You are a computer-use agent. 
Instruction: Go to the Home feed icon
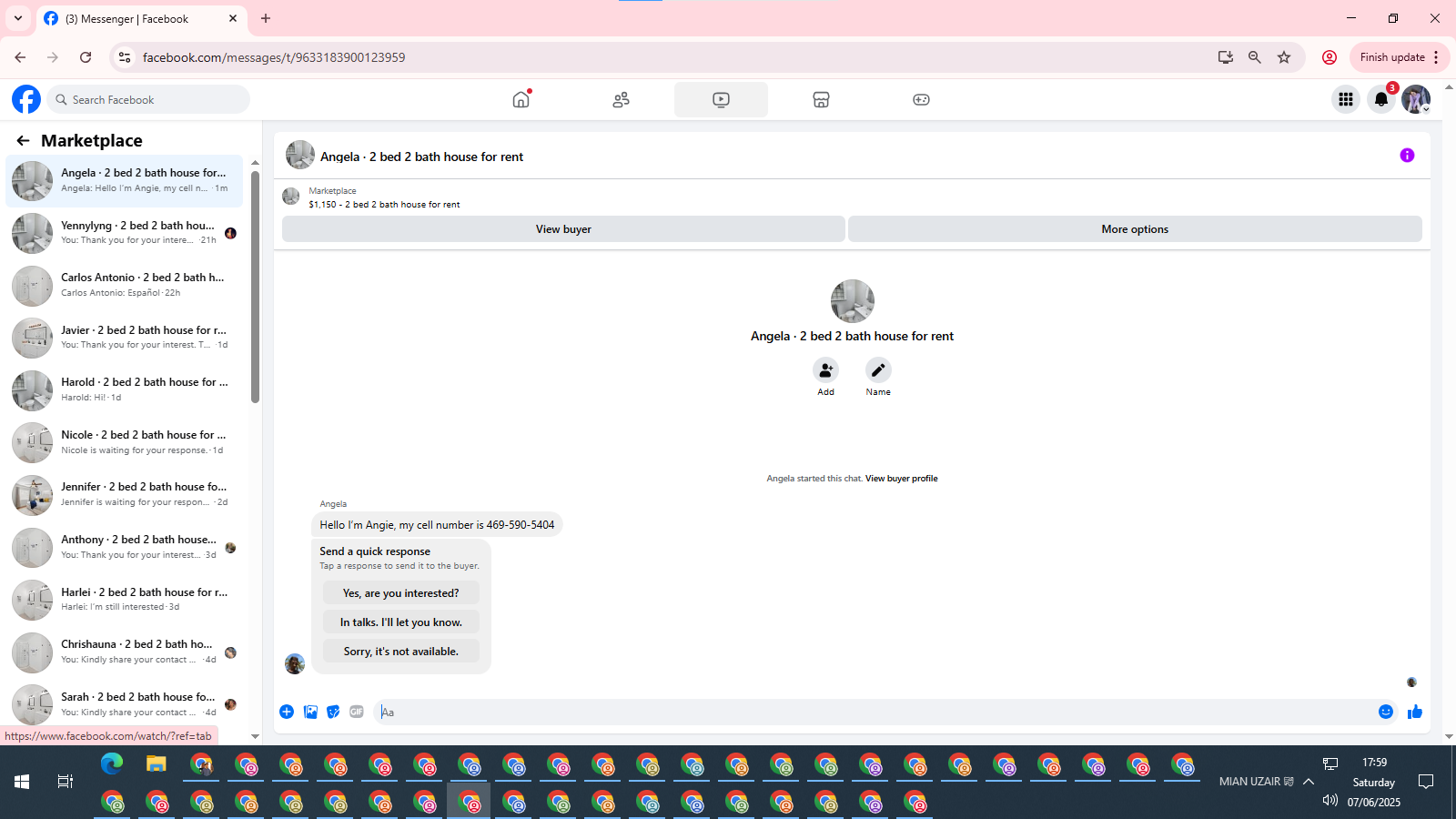521,99
